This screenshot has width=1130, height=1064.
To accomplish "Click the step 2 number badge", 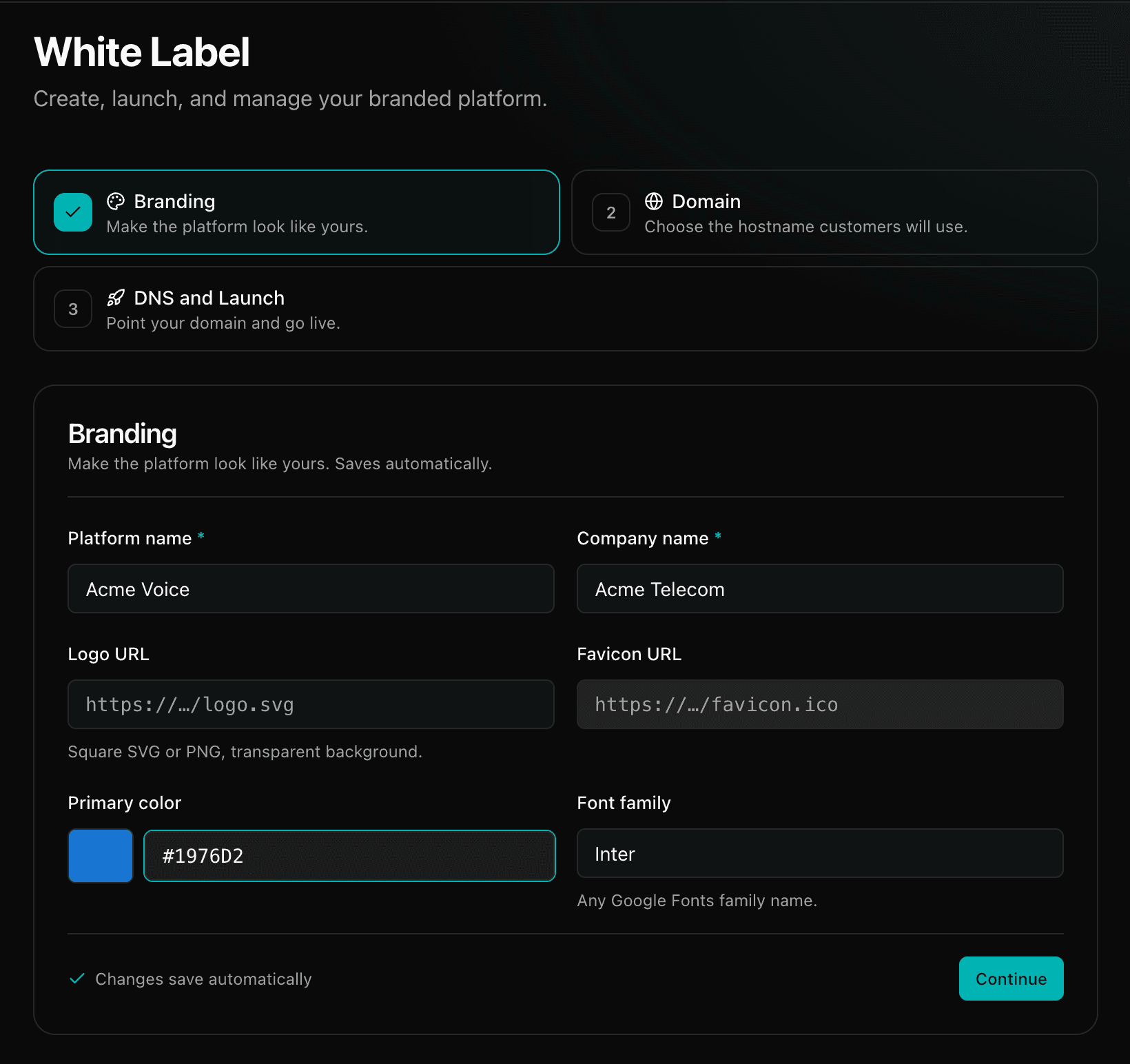I will tap(611, 212).
